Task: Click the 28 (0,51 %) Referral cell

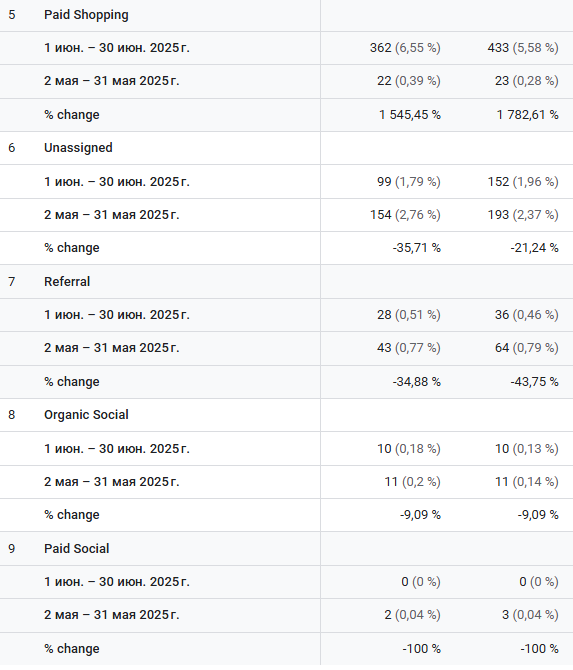Action: coord(408,315)
